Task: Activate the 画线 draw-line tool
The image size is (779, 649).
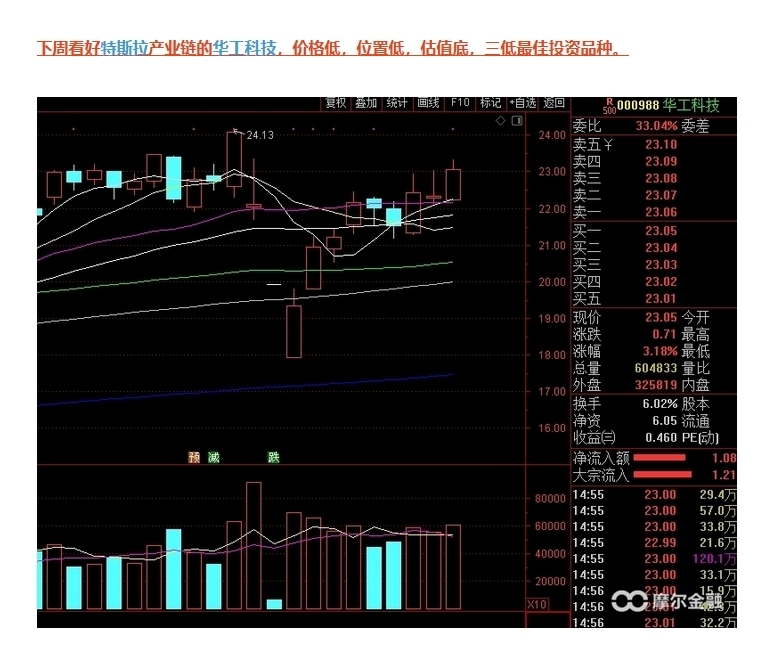Action: coord(428,103)
